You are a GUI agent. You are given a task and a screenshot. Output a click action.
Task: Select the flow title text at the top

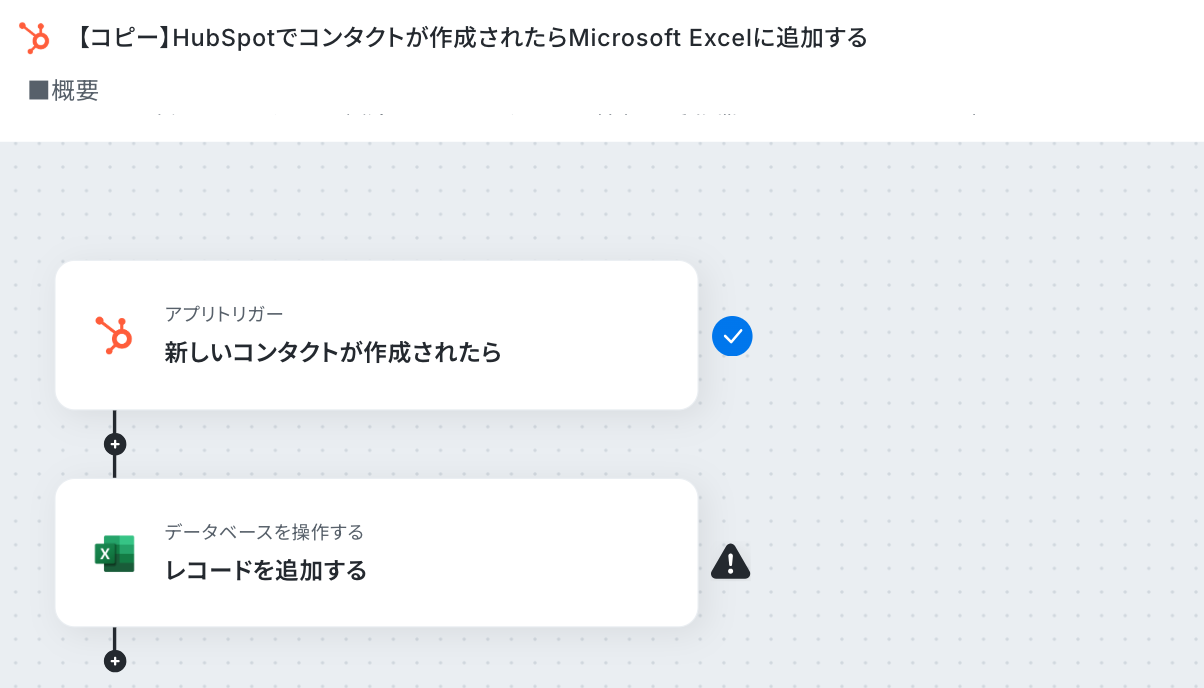(470, 38)
